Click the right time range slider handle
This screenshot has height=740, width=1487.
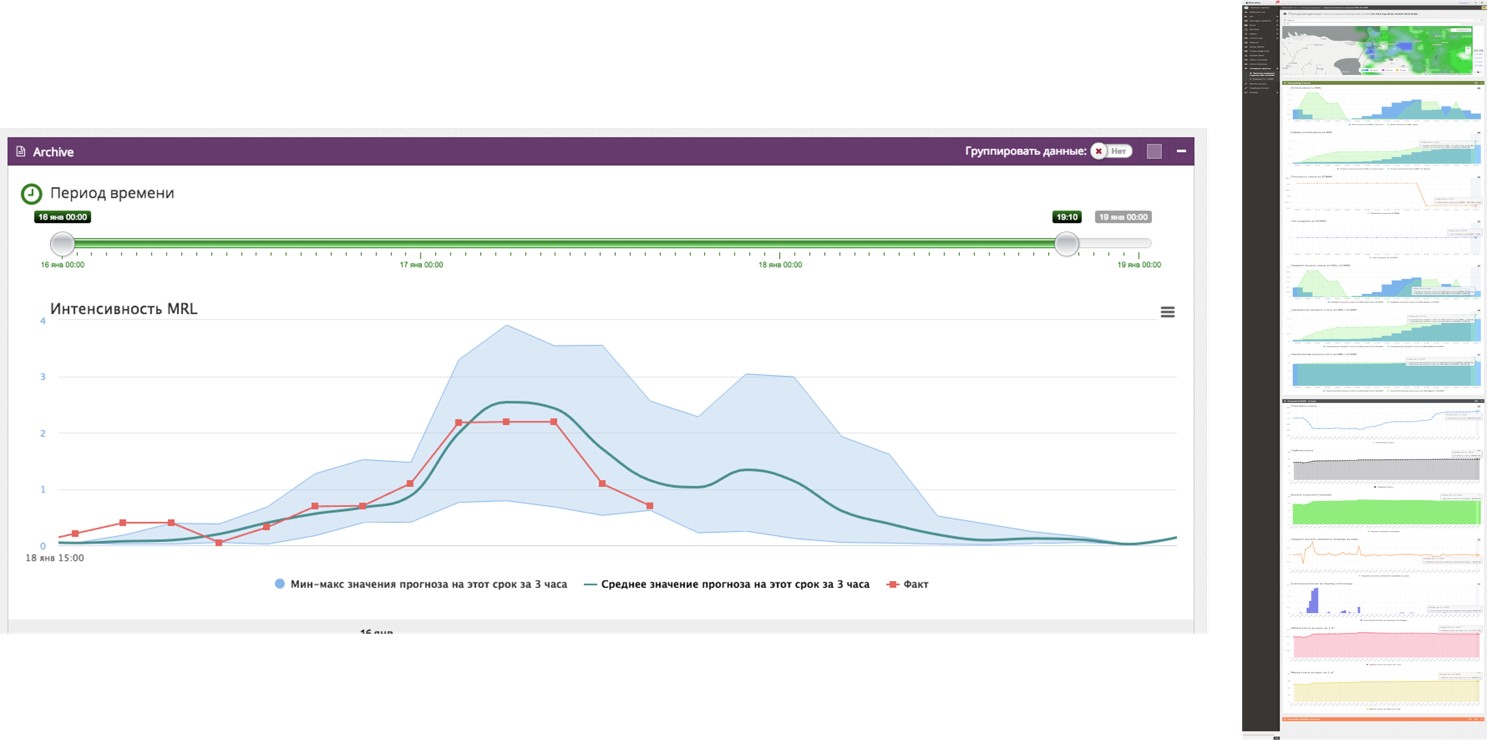point(1067,243)
